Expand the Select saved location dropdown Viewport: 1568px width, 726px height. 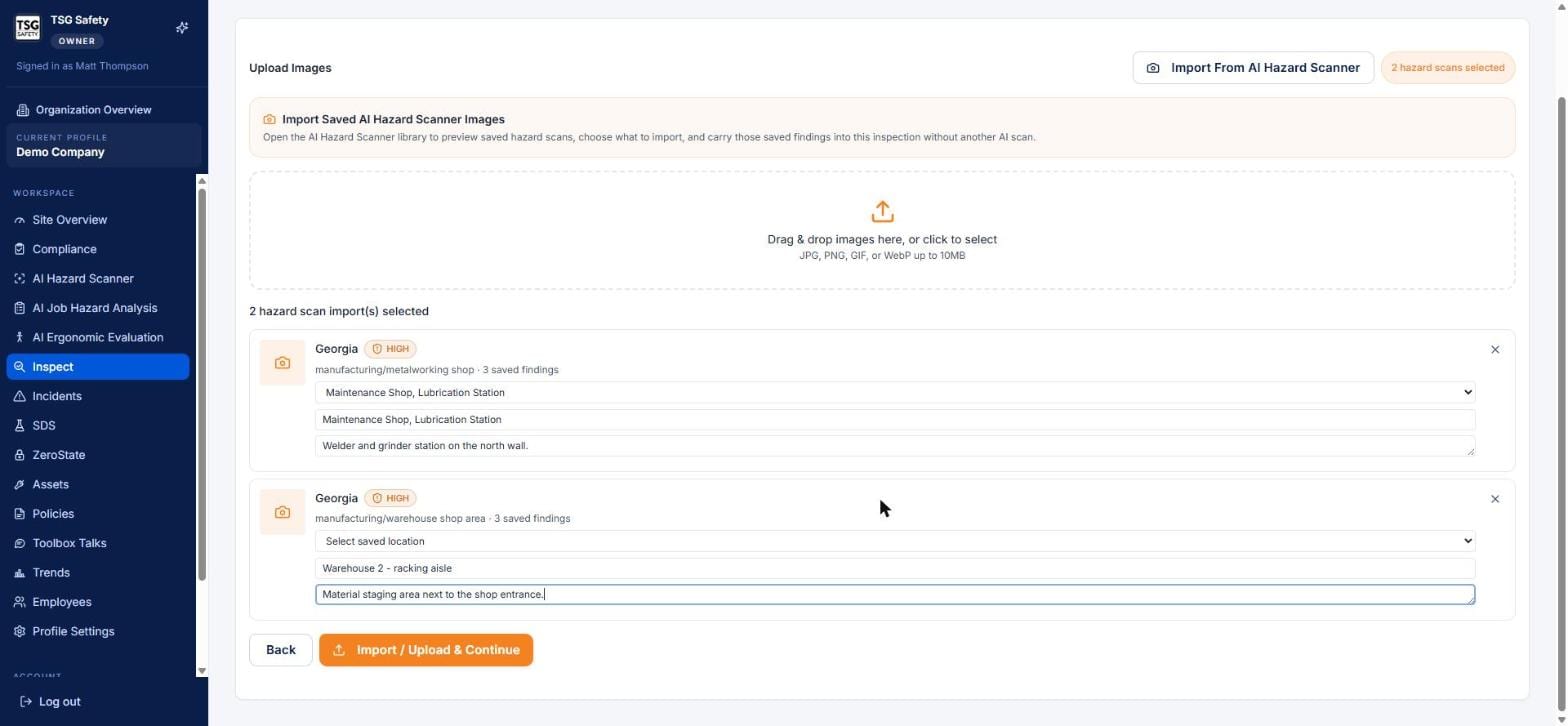point(895,541)
